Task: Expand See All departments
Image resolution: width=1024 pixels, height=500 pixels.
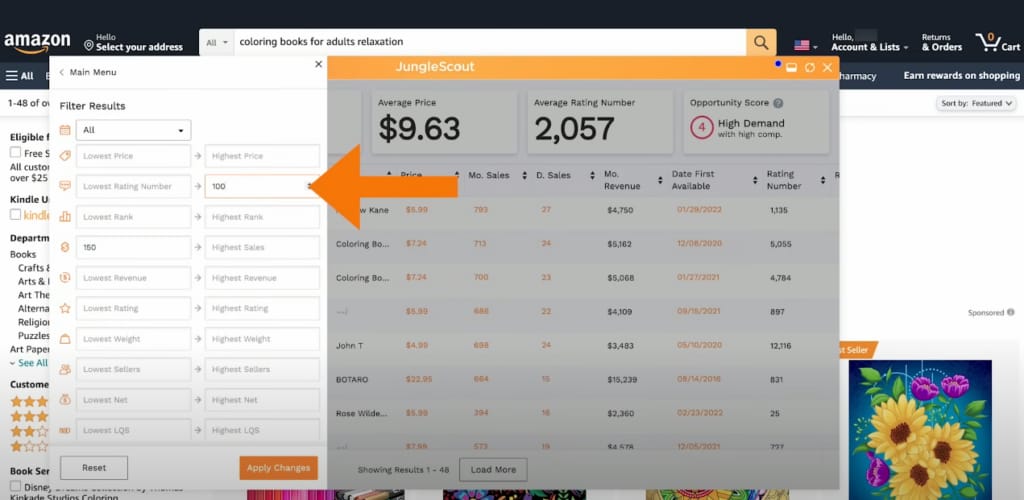Action: (x=29, y=363)
